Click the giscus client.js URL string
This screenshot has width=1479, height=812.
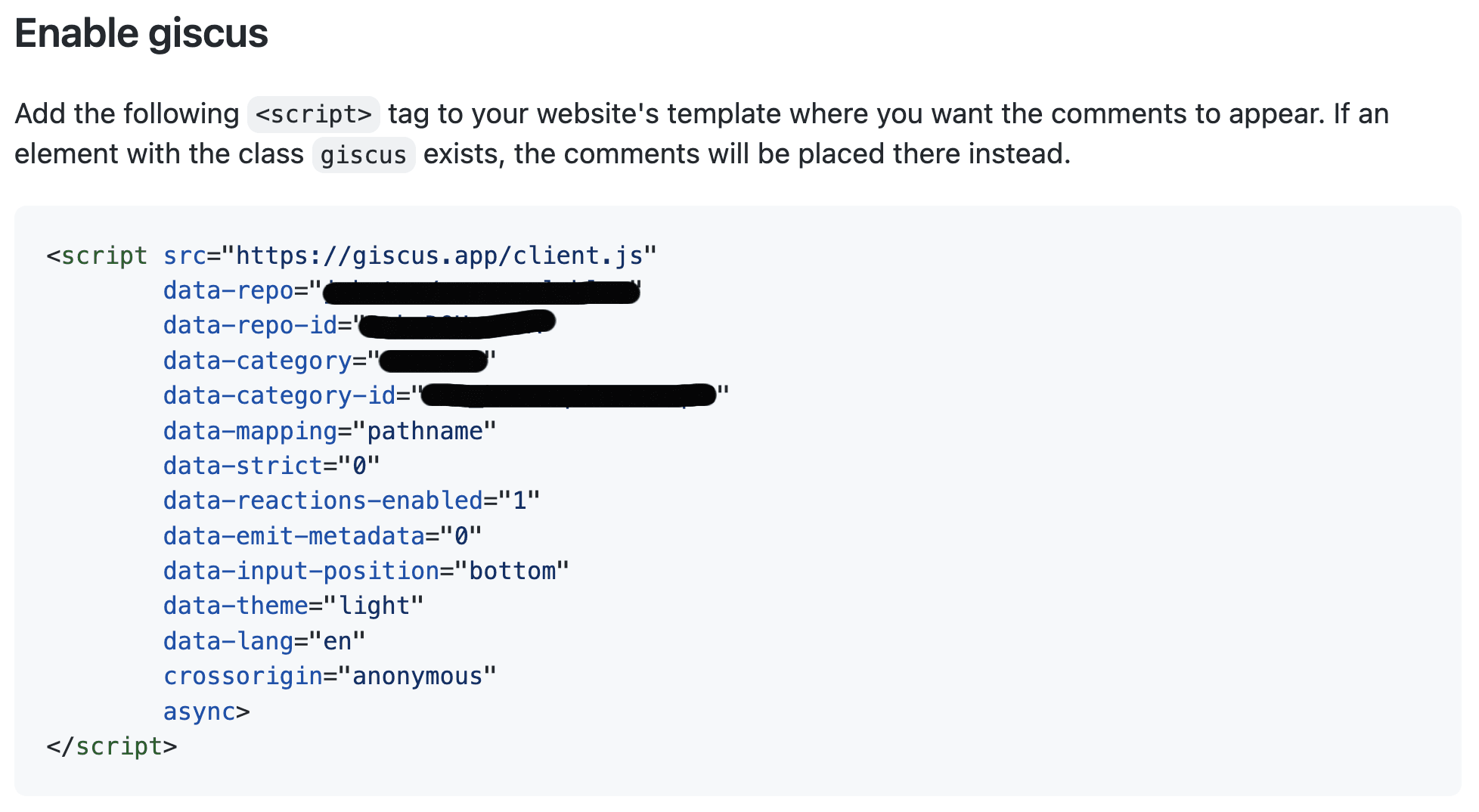[439, 256]
